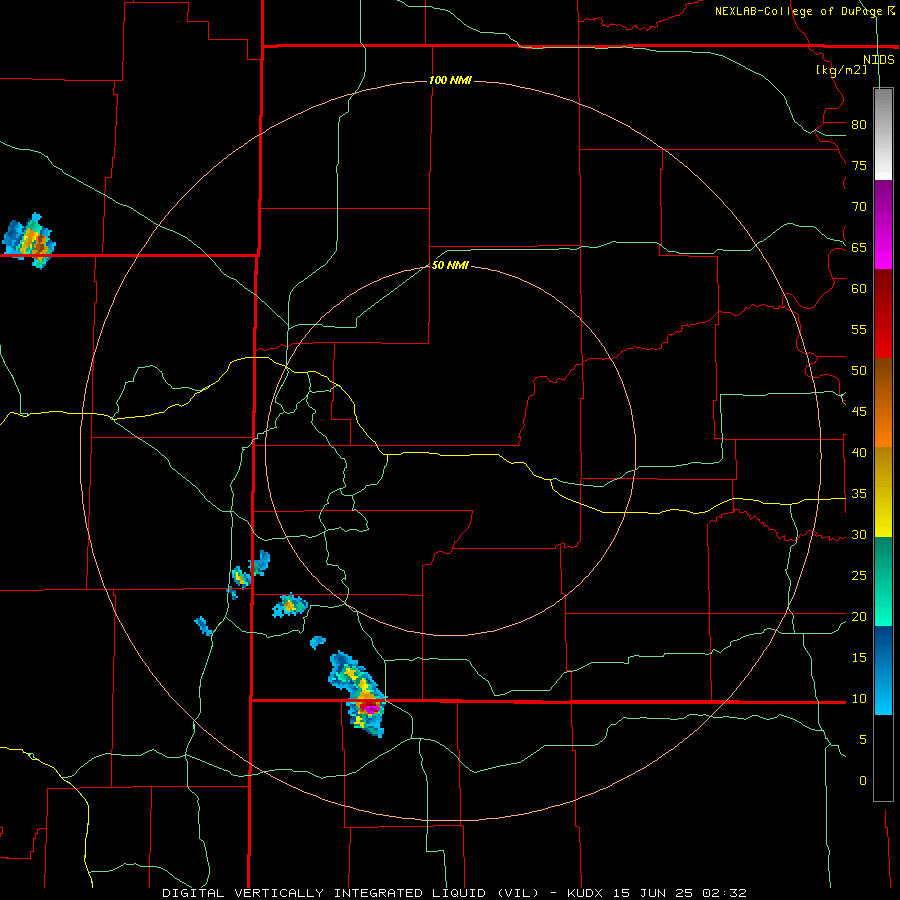Viewport: 900px width, 900px height.
Task: Click the 20 value on the scale
Action: coord(859,617)
